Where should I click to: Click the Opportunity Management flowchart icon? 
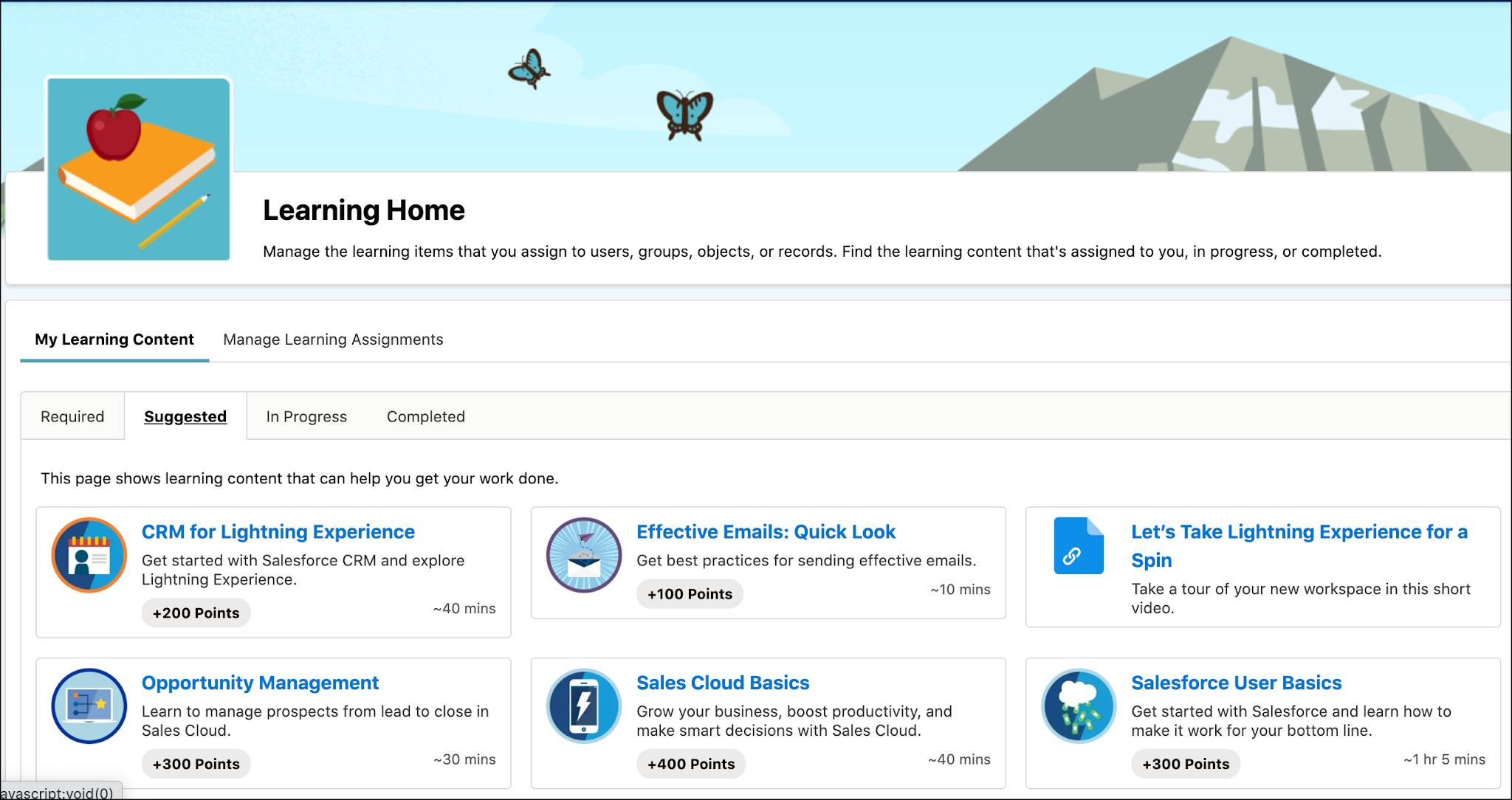tap(89, 706)
